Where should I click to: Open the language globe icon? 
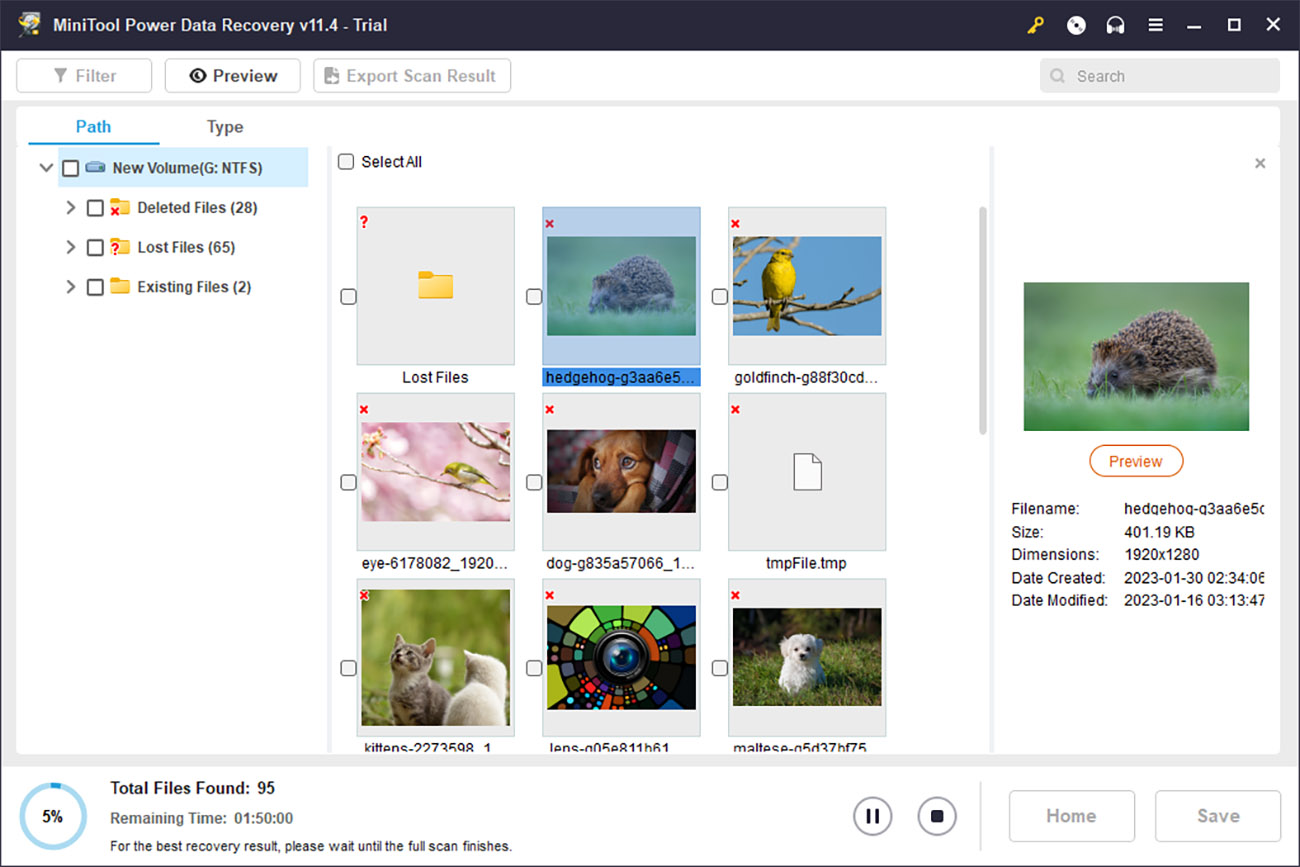[1075, 25]
